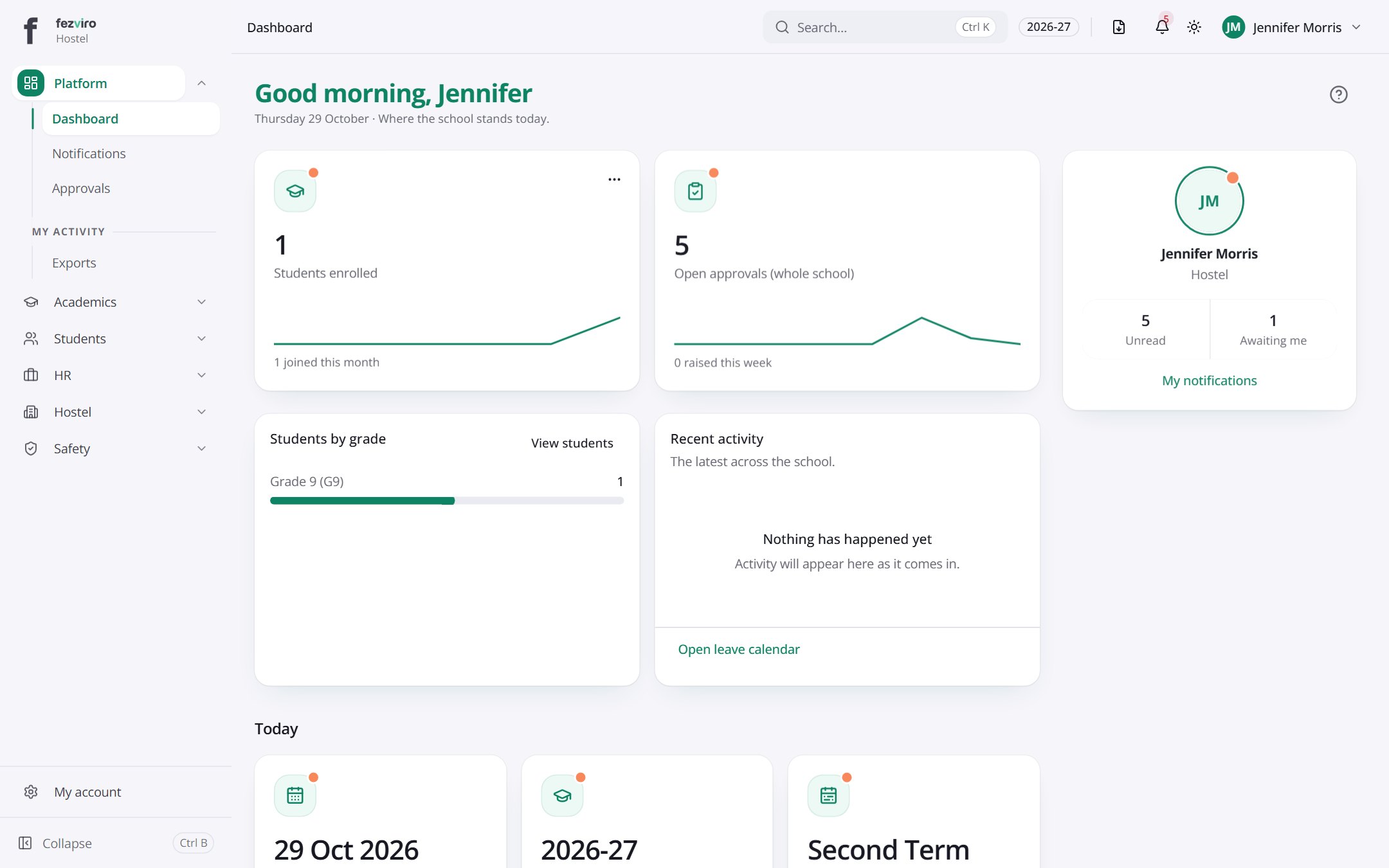
Task: Click the JM avatar in the profile card
Action: click(x=1209, y=201)
